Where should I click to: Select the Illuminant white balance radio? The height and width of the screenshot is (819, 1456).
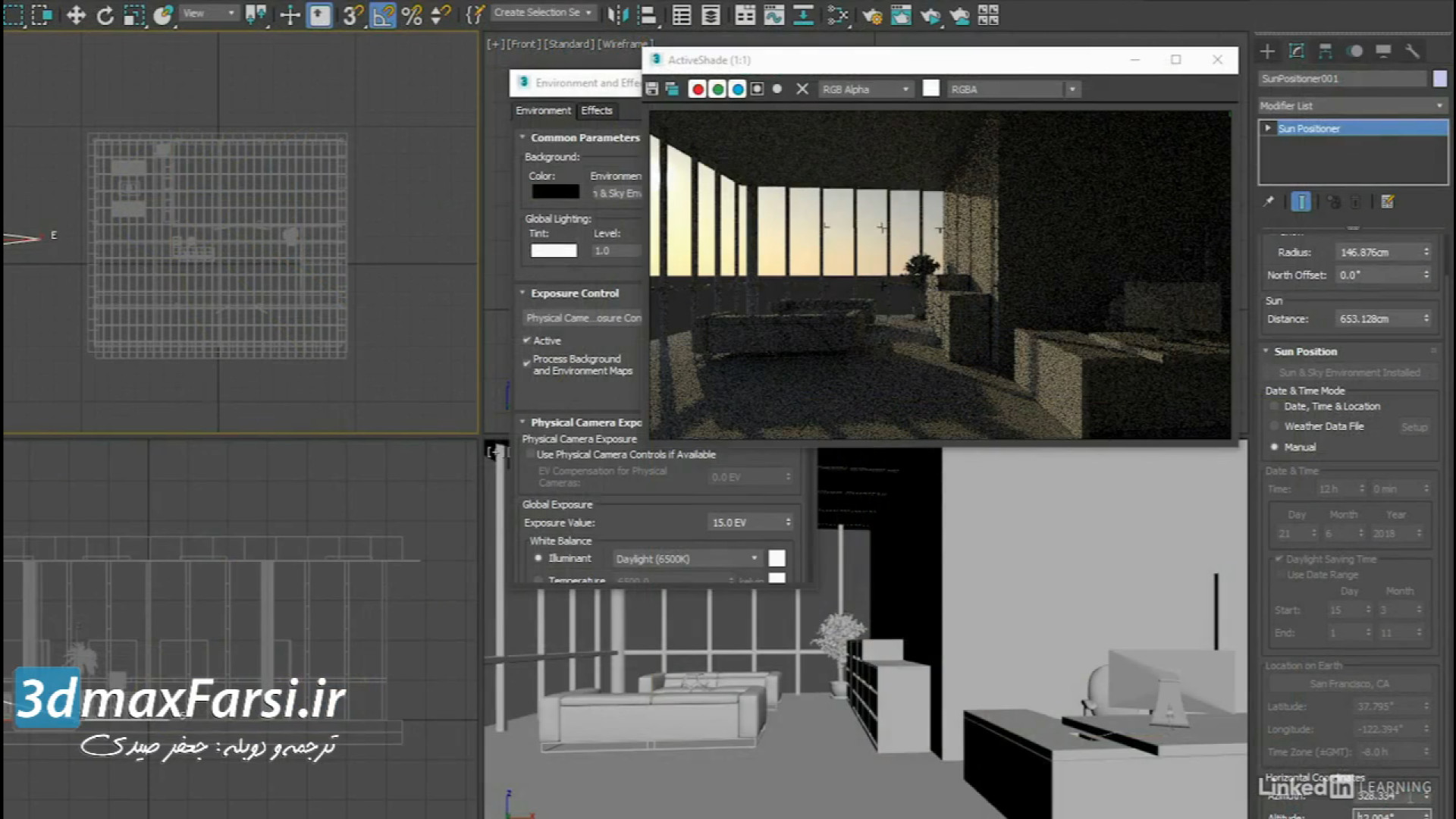(x=538, y=558)
